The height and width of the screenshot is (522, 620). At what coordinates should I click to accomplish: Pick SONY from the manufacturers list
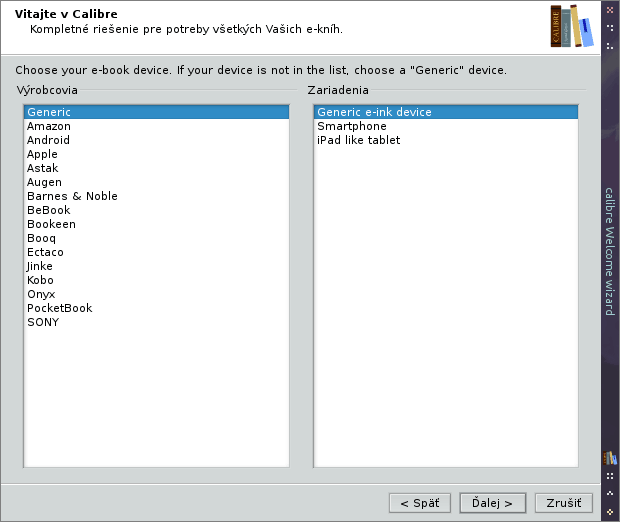pos(157,322)
